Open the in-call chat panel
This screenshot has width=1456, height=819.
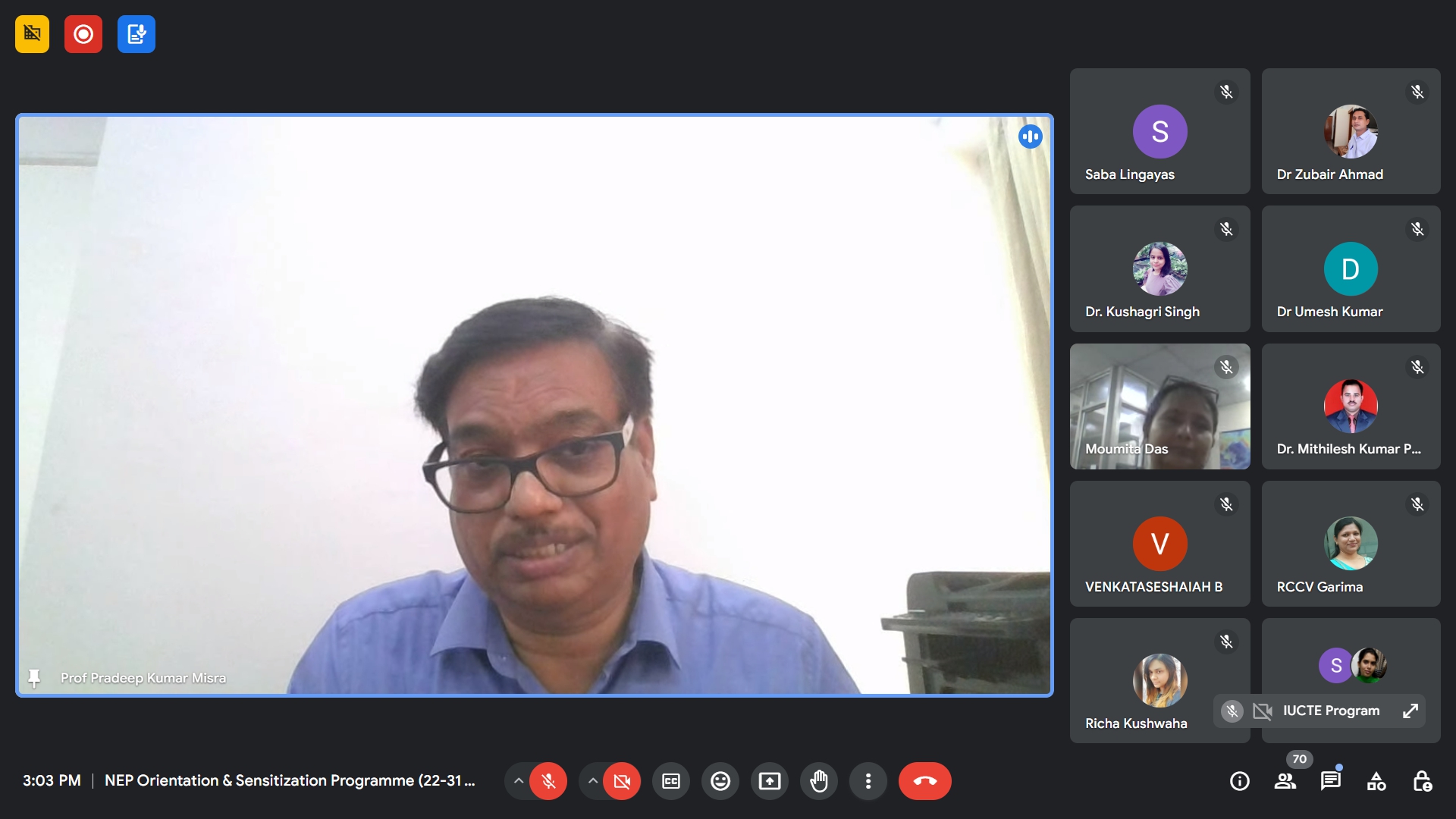click(x=1331, y=781)
